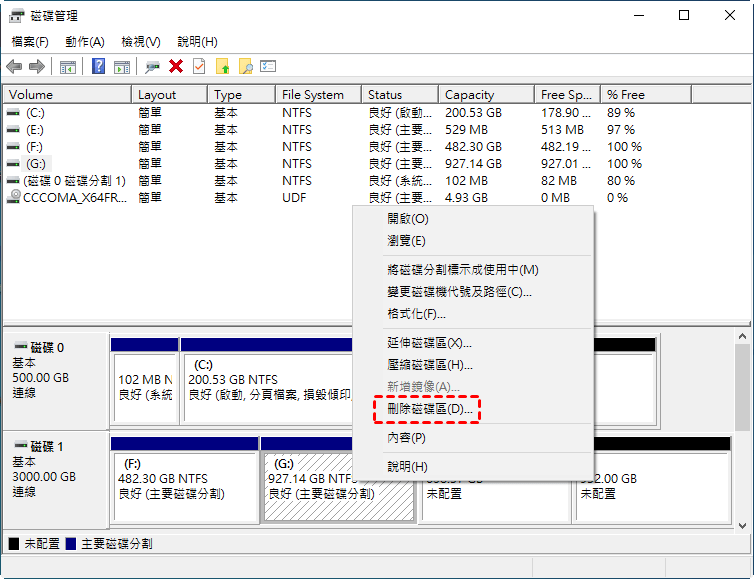Open the 檔案(F) menu

(x=30, y=42)
